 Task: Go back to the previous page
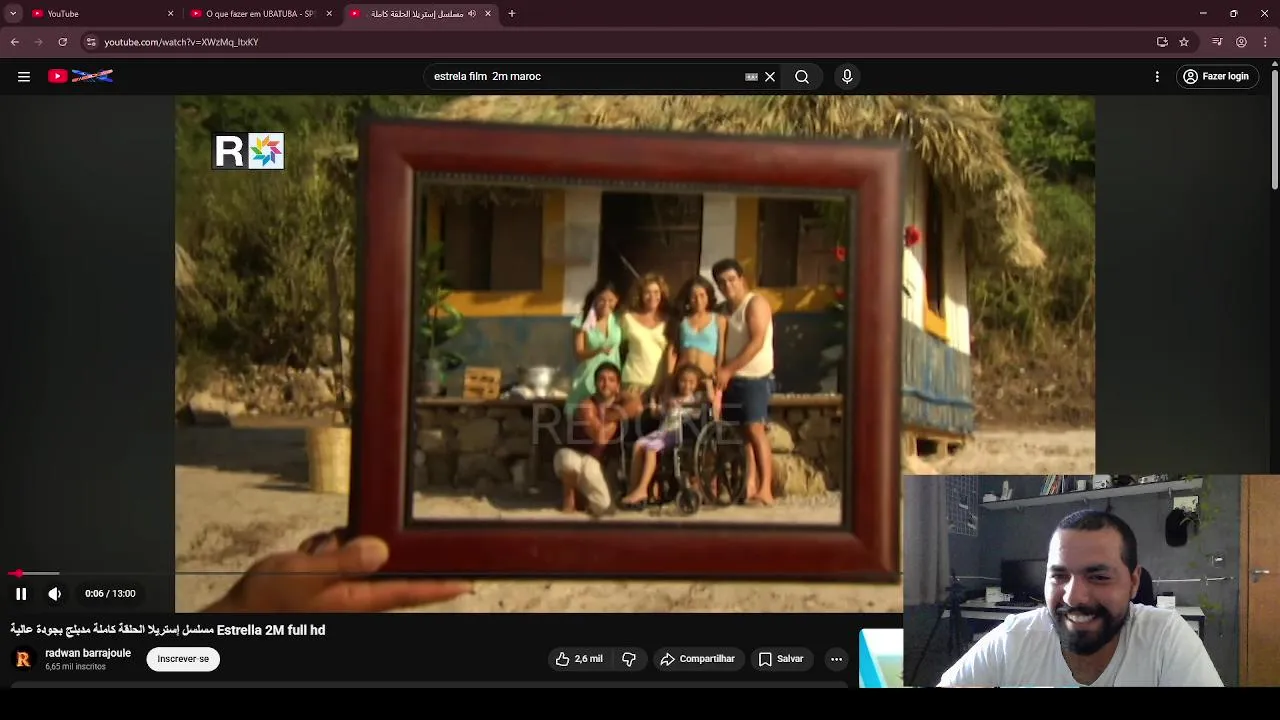pos(15,42)
